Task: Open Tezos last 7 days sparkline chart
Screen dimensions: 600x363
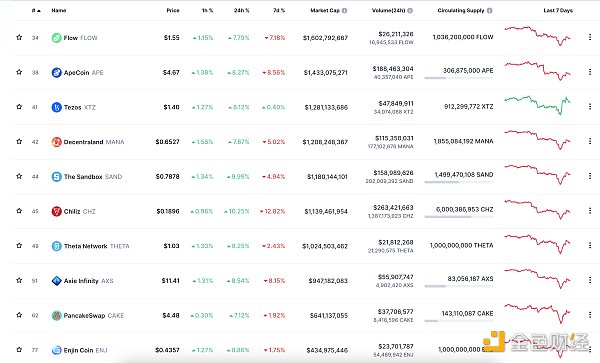Action: (x=538, y=104)
